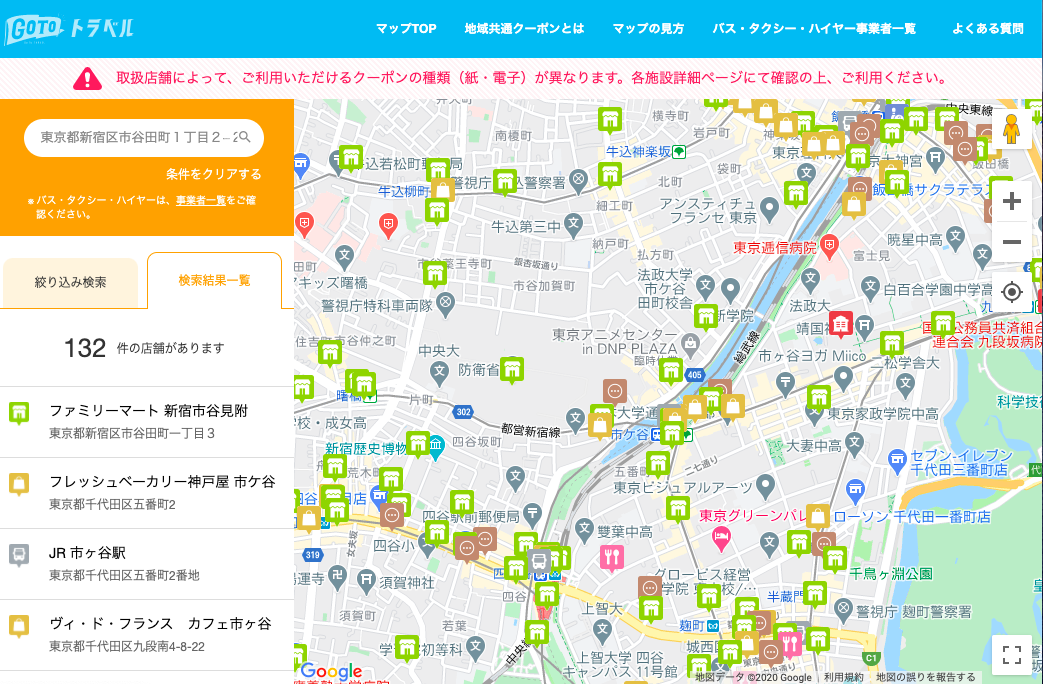Viewport: 1043px width, 684px height.
Task: Click yellow bag icon beside ヴィ・ド・フランス
Action: (x=19, y=626)
